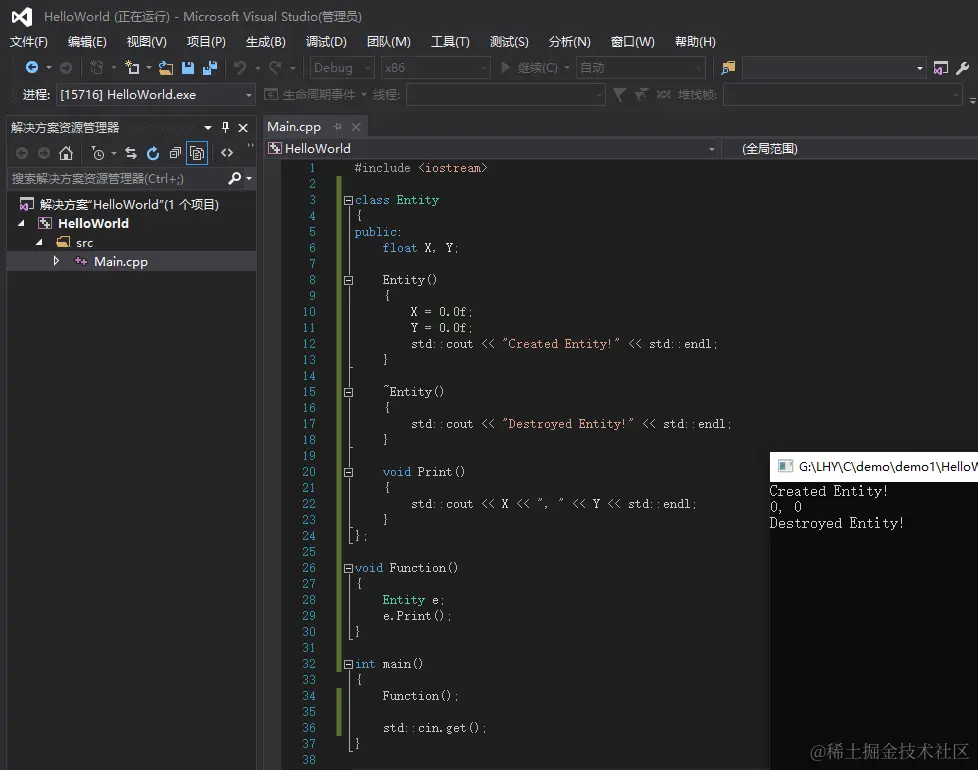Viewport: 978px width, 770px height.
Task: Click the Home icon in Solution Explorer
Action: point(66,153)
